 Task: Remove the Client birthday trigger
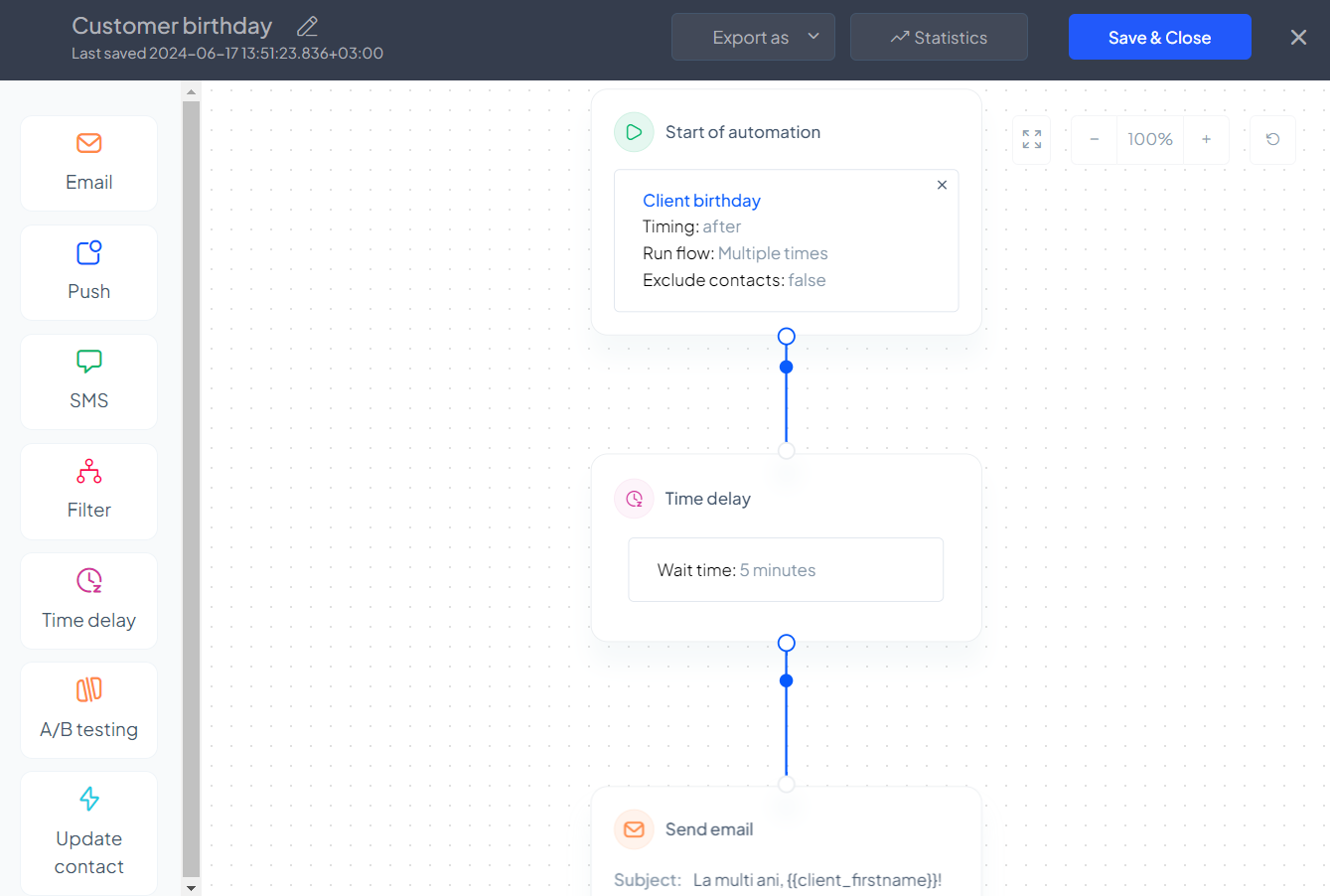coord(942,185)
